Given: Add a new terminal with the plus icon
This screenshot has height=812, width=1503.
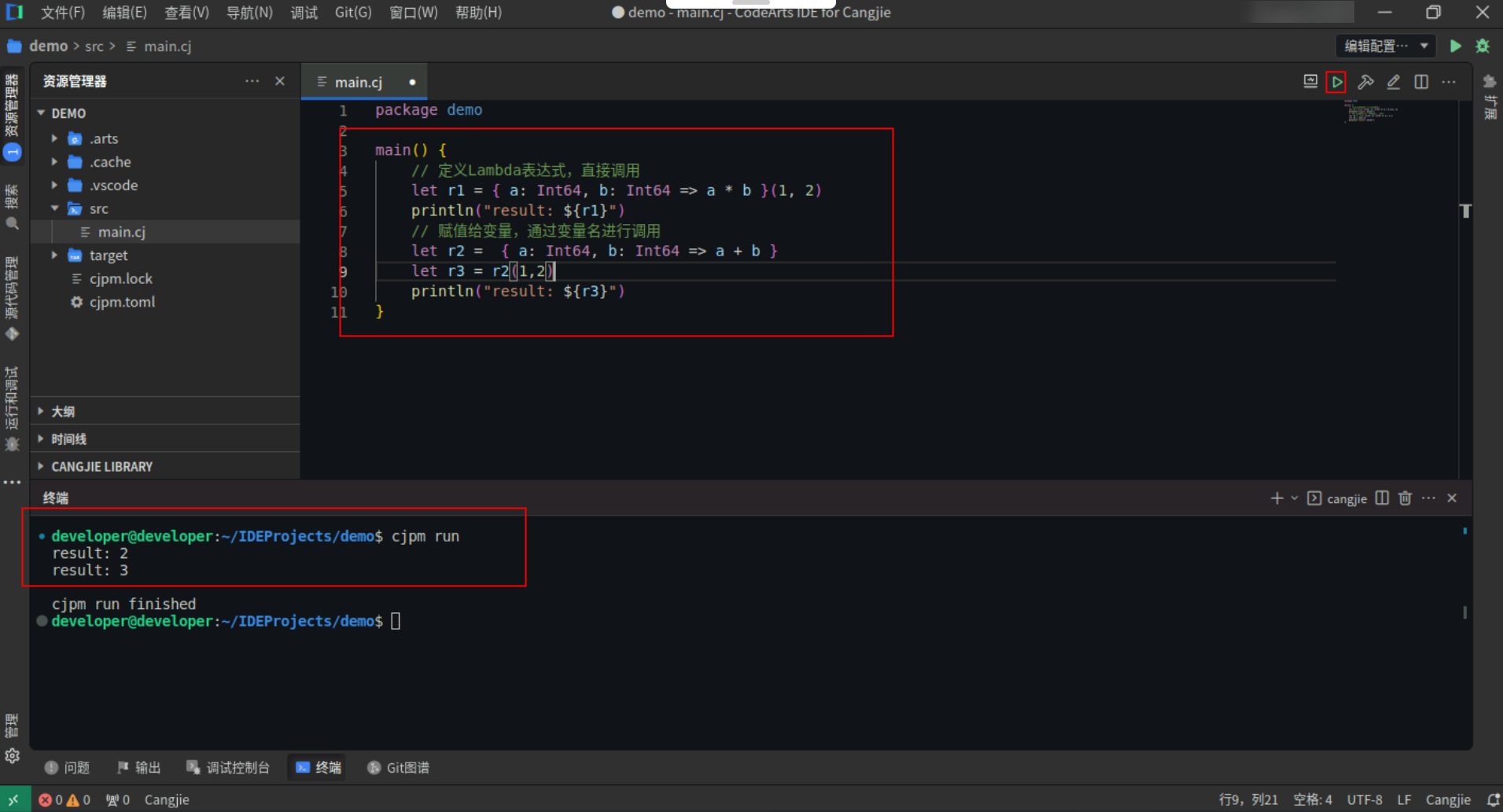Looking at the screenshot, I should point(1276,498).
